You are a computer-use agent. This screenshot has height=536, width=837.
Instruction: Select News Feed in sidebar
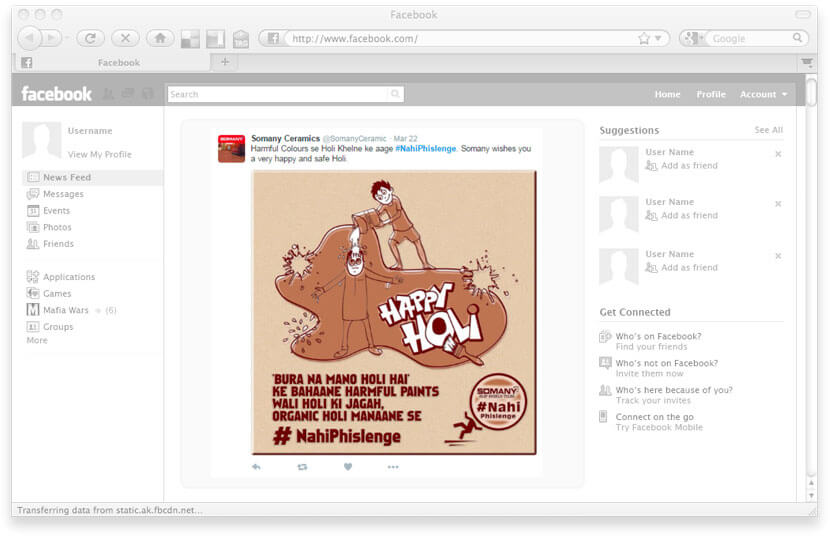[92, 177]
